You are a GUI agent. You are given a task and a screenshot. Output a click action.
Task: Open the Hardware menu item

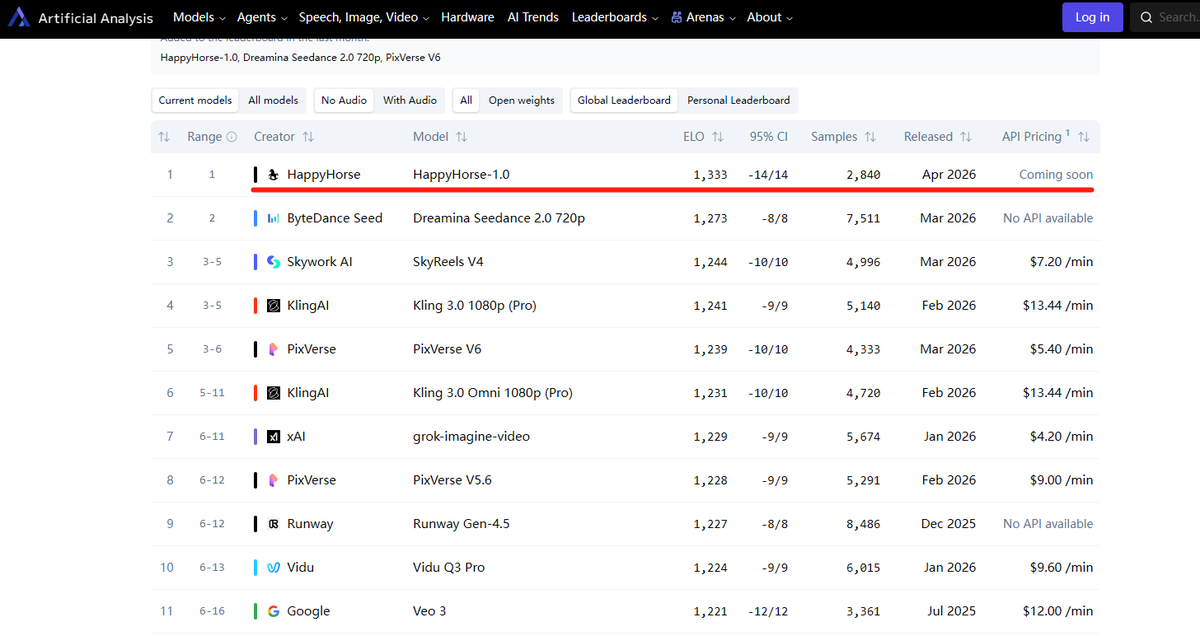tap(467, 17)
